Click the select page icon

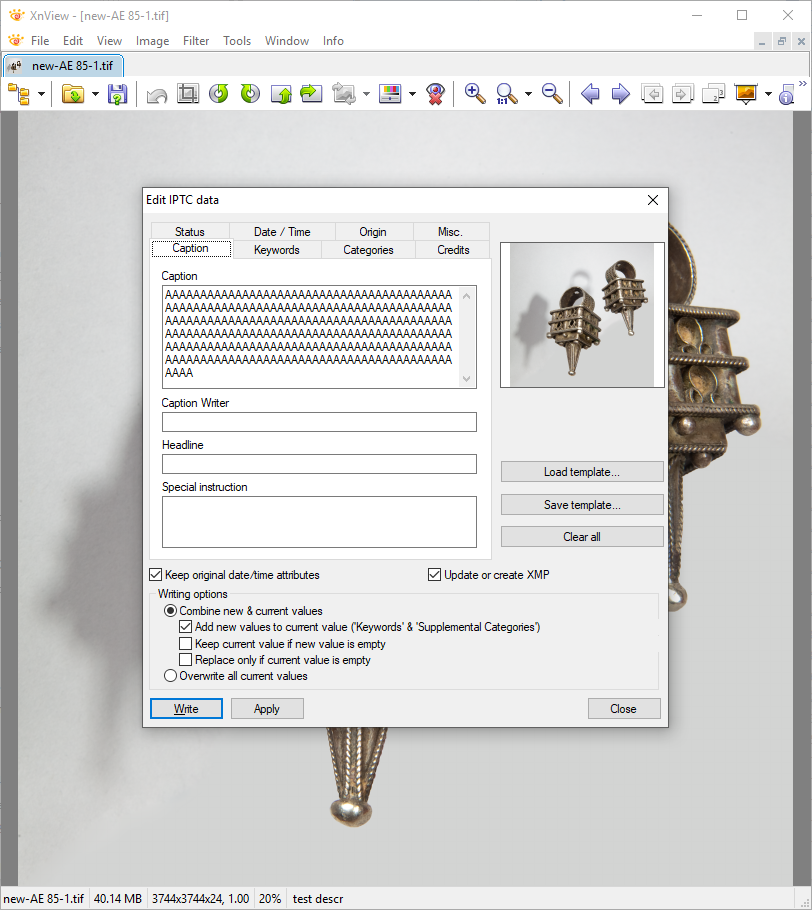713,93
